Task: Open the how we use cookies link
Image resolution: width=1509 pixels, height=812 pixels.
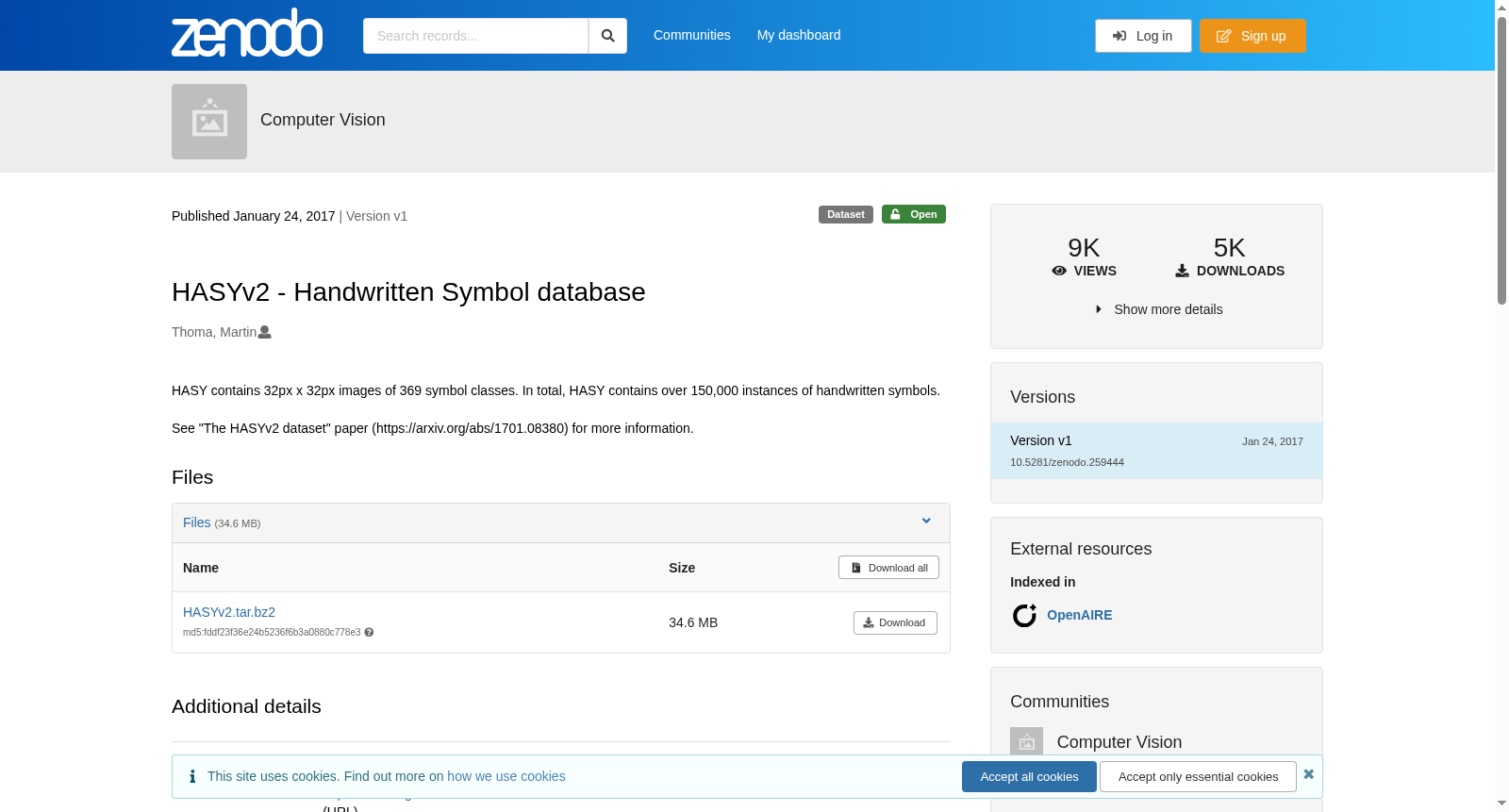Action: point(506,776)
